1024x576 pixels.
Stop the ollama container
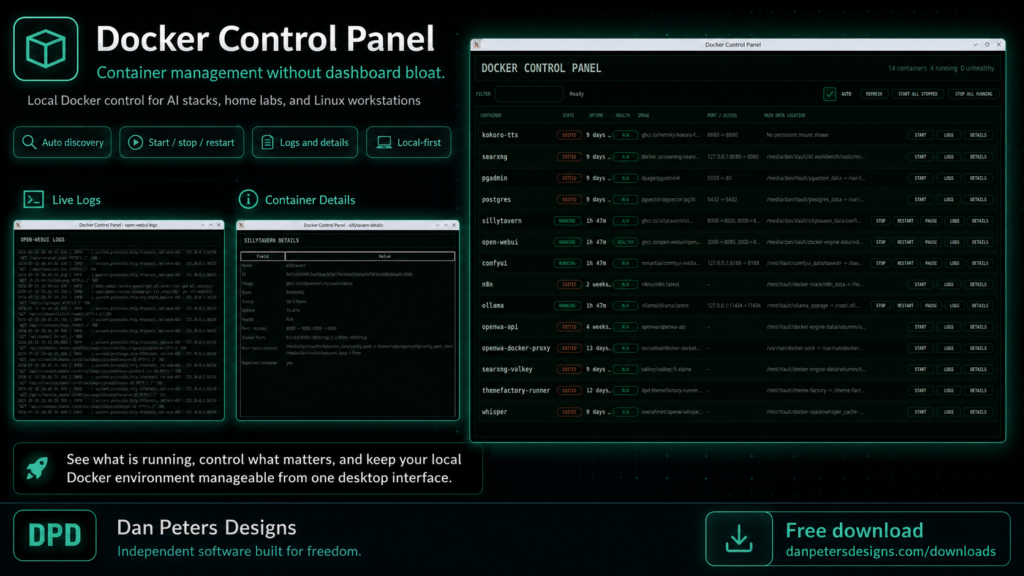[x=880, y=306]
